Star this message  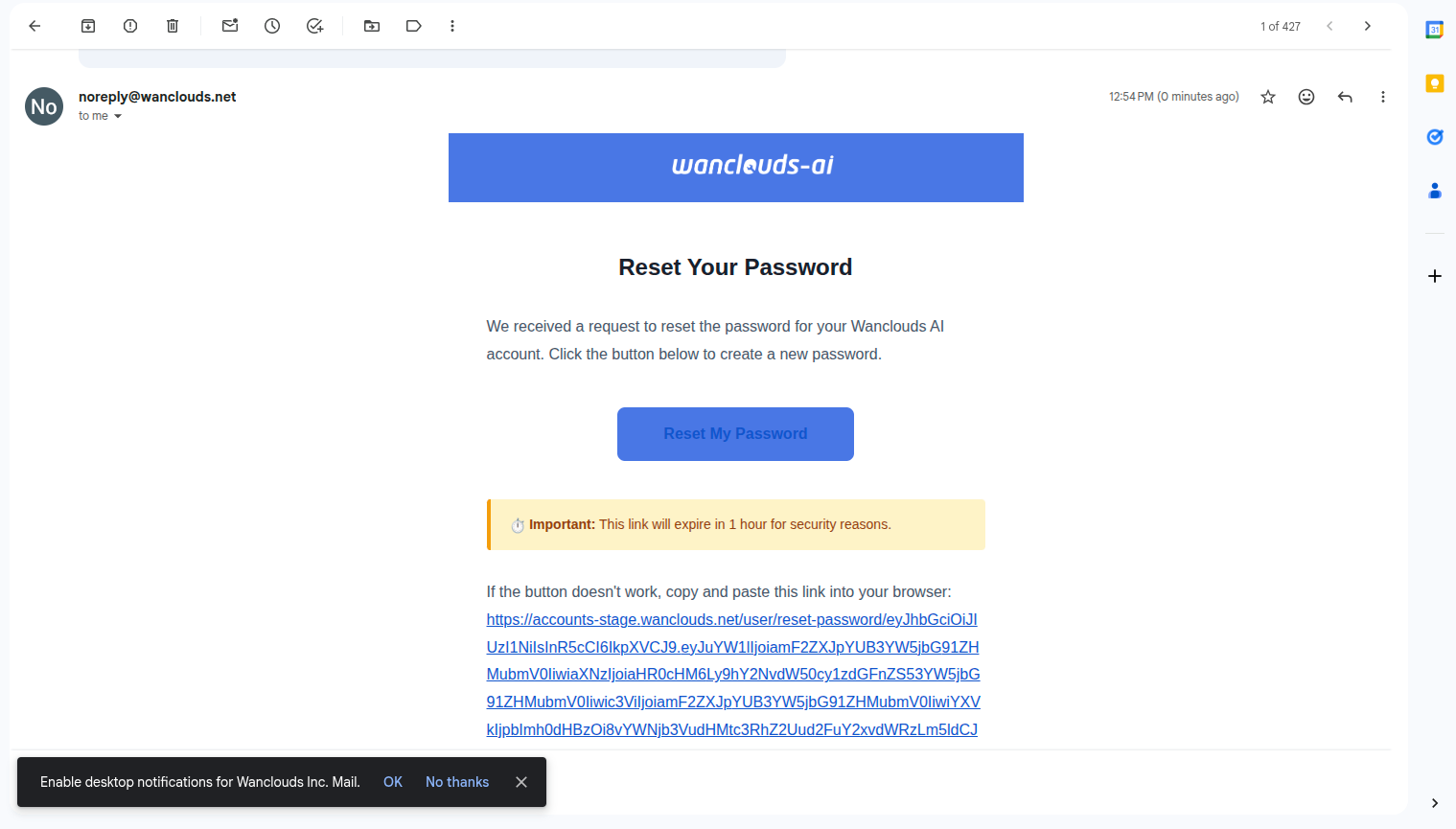[1268, 97]
